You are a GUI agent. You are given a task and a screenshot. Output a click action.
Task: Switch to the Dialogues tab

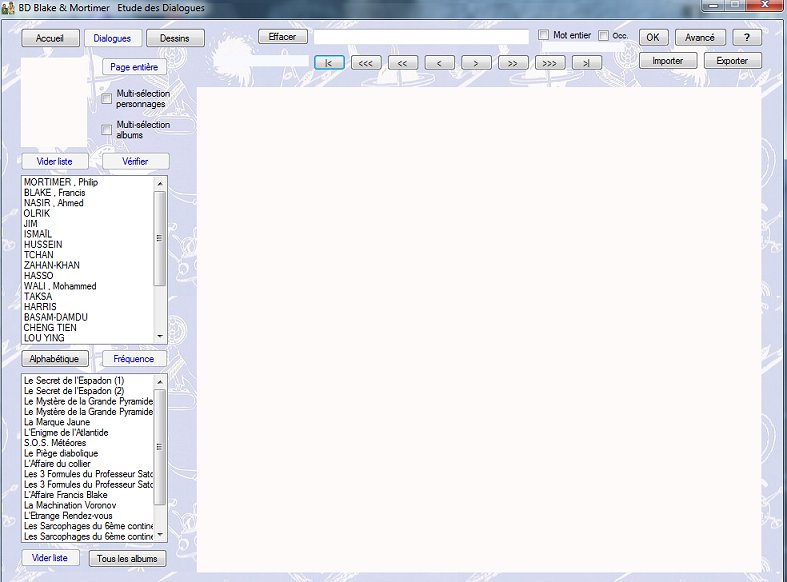point(112,38)
